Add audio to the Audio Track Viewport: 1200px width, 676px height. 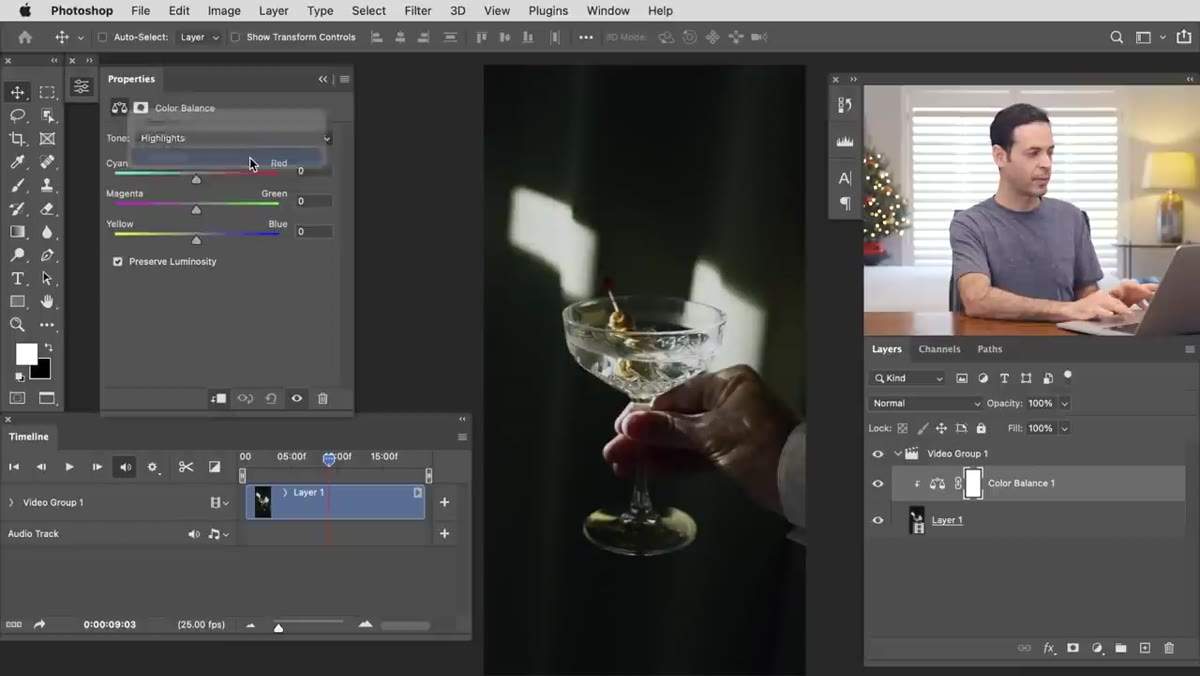(x=444, y=534)
